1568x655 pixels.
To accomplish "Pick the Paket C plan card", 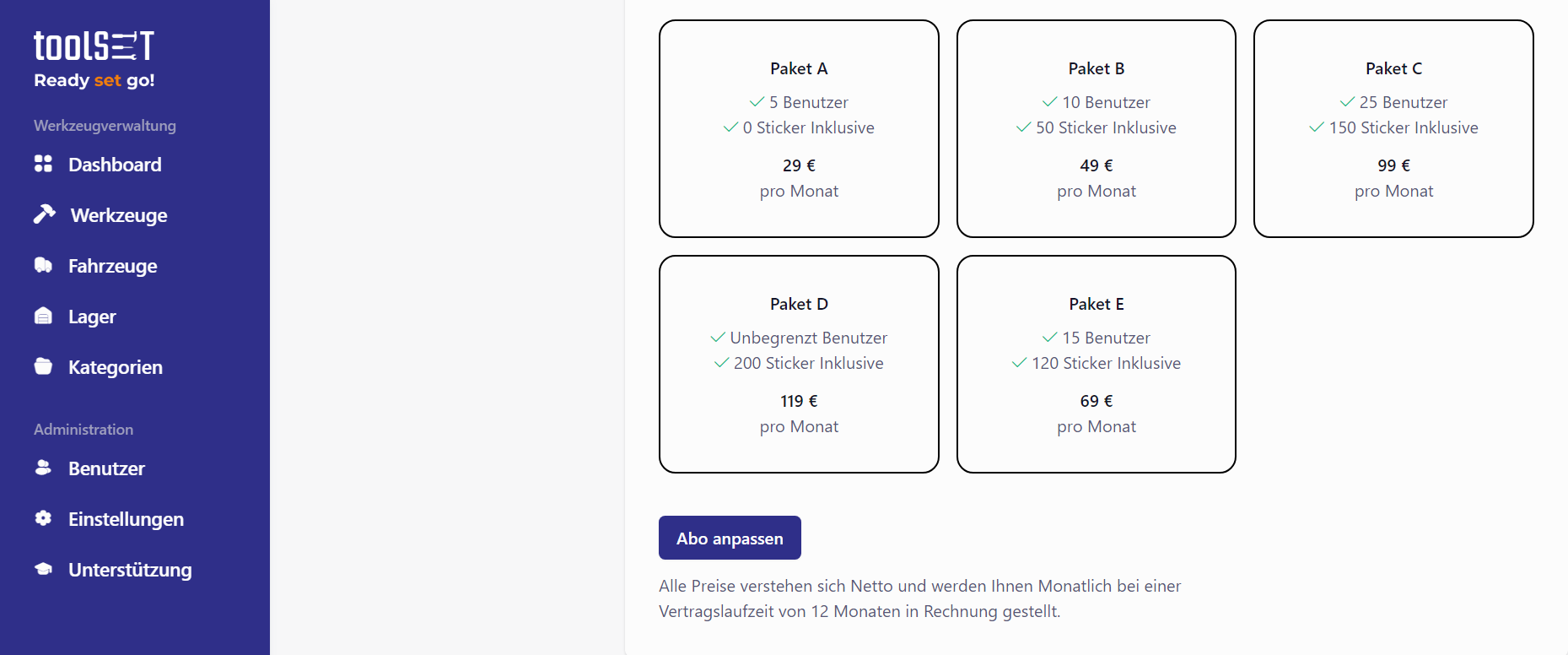I will click(1393, 128).
